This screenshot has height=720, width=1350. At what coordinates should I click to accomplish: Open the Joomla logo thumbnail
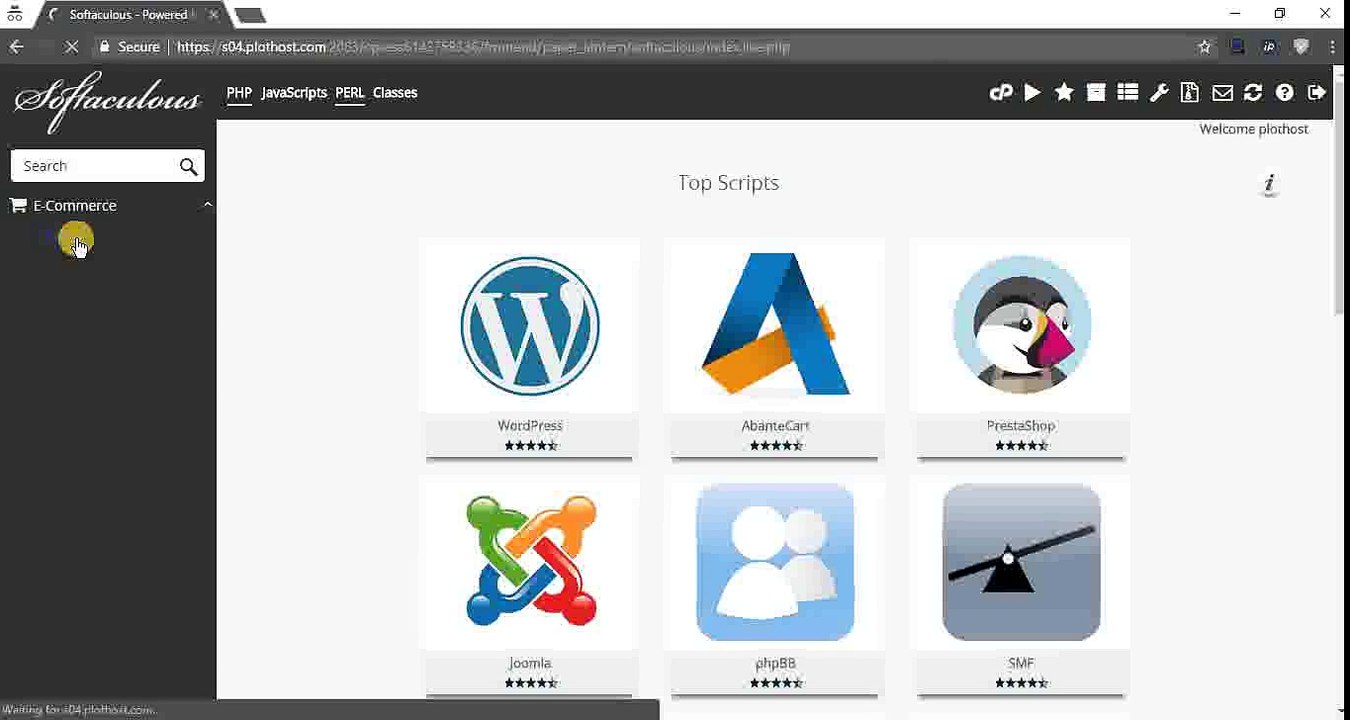coord(530,563)
